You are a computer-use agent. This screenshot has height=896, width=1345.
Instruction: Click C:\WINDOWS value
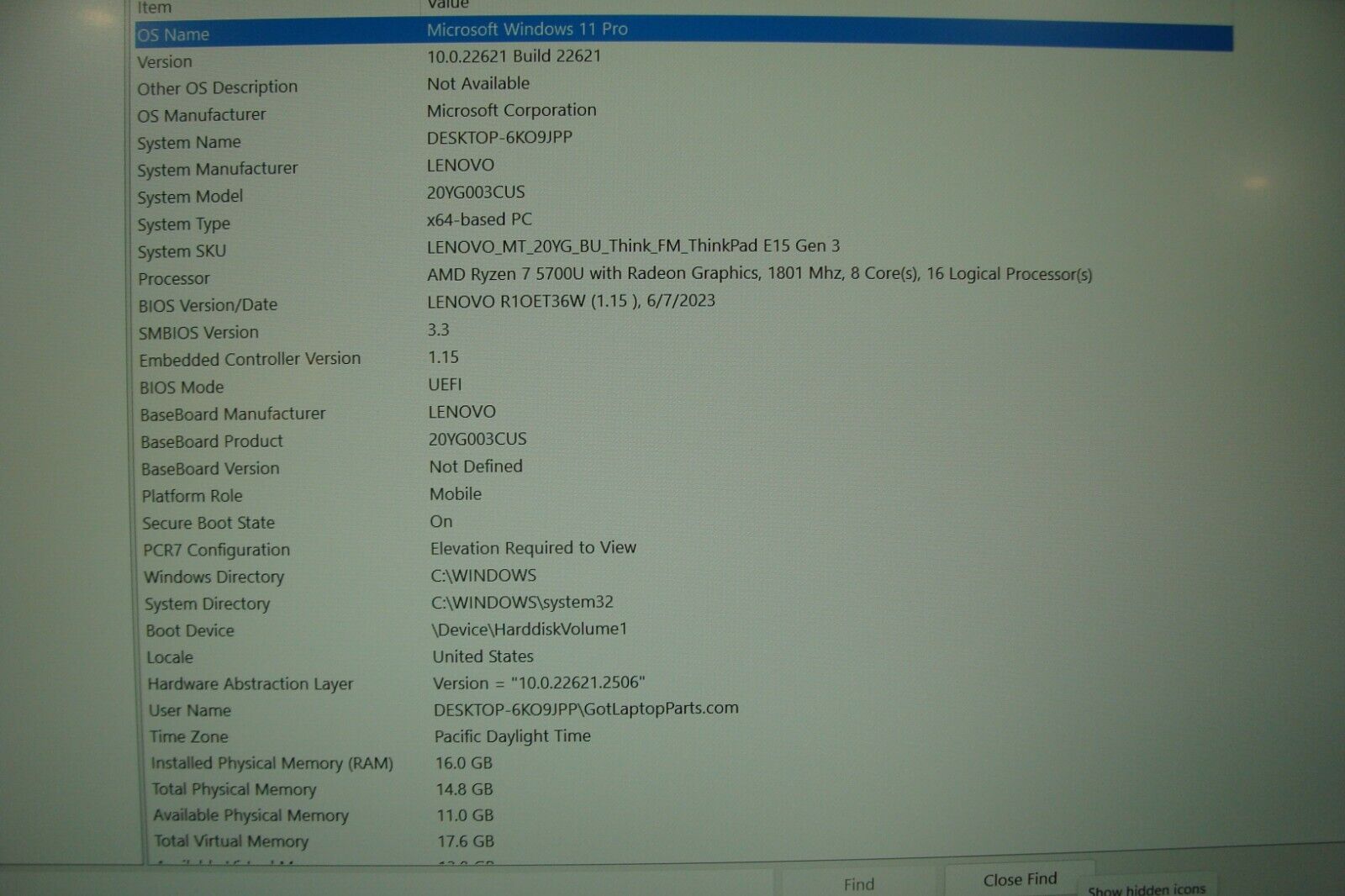click(483, 576)
